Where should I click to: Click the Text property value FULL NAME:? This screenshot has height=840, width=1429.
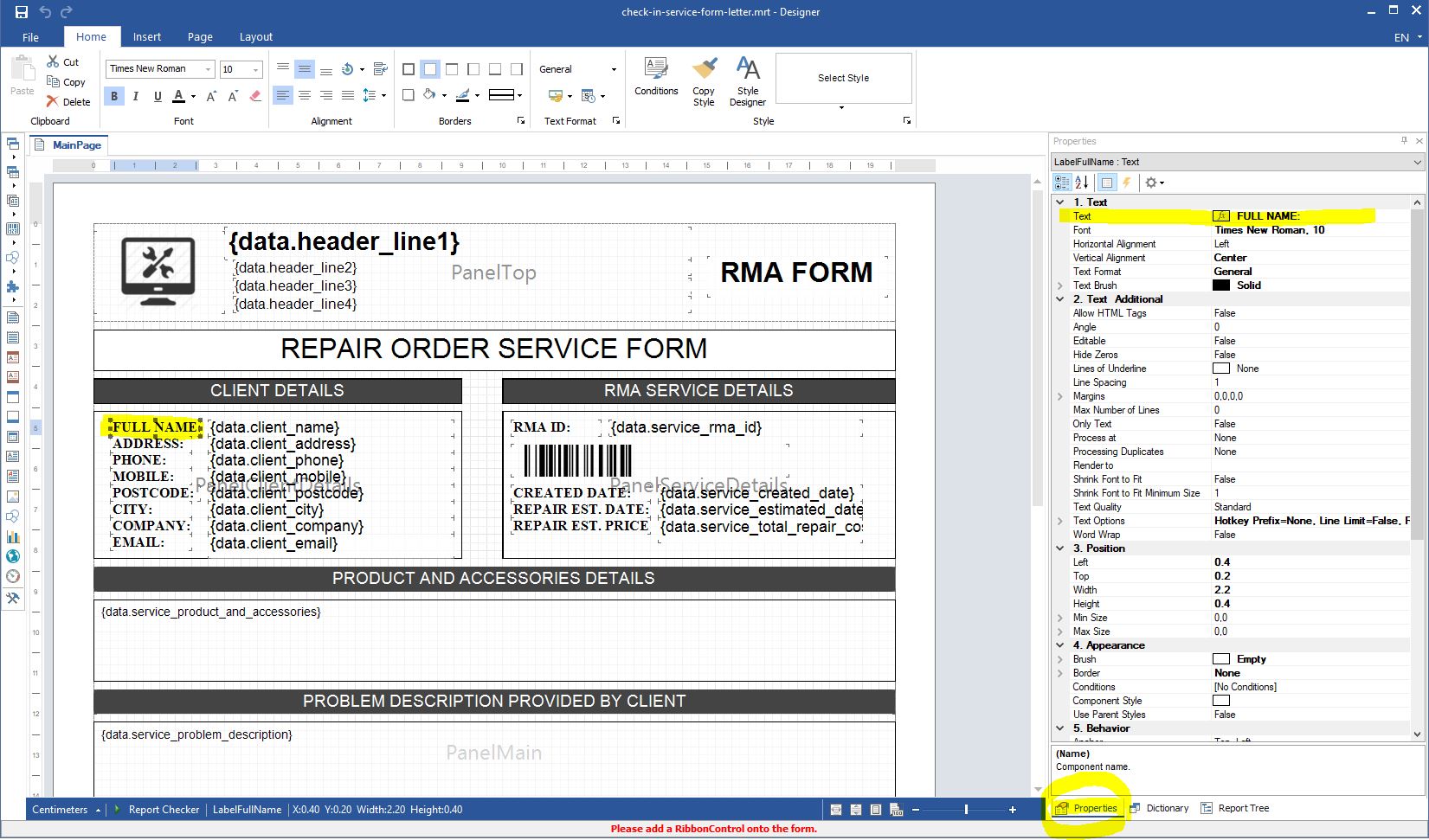(1268, 216)
